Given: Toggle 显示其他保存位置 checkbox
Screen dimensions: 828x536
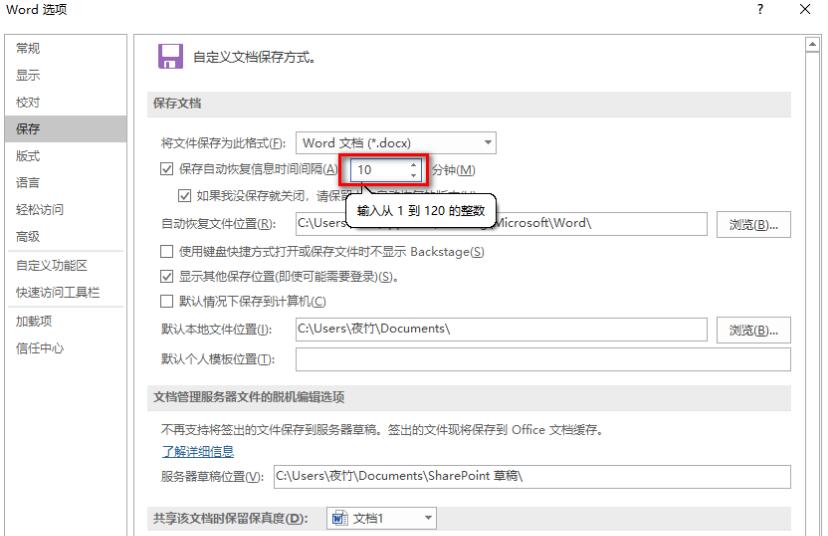Looking at the screenshot, I should pyautogui.click(x=166, y=276).
